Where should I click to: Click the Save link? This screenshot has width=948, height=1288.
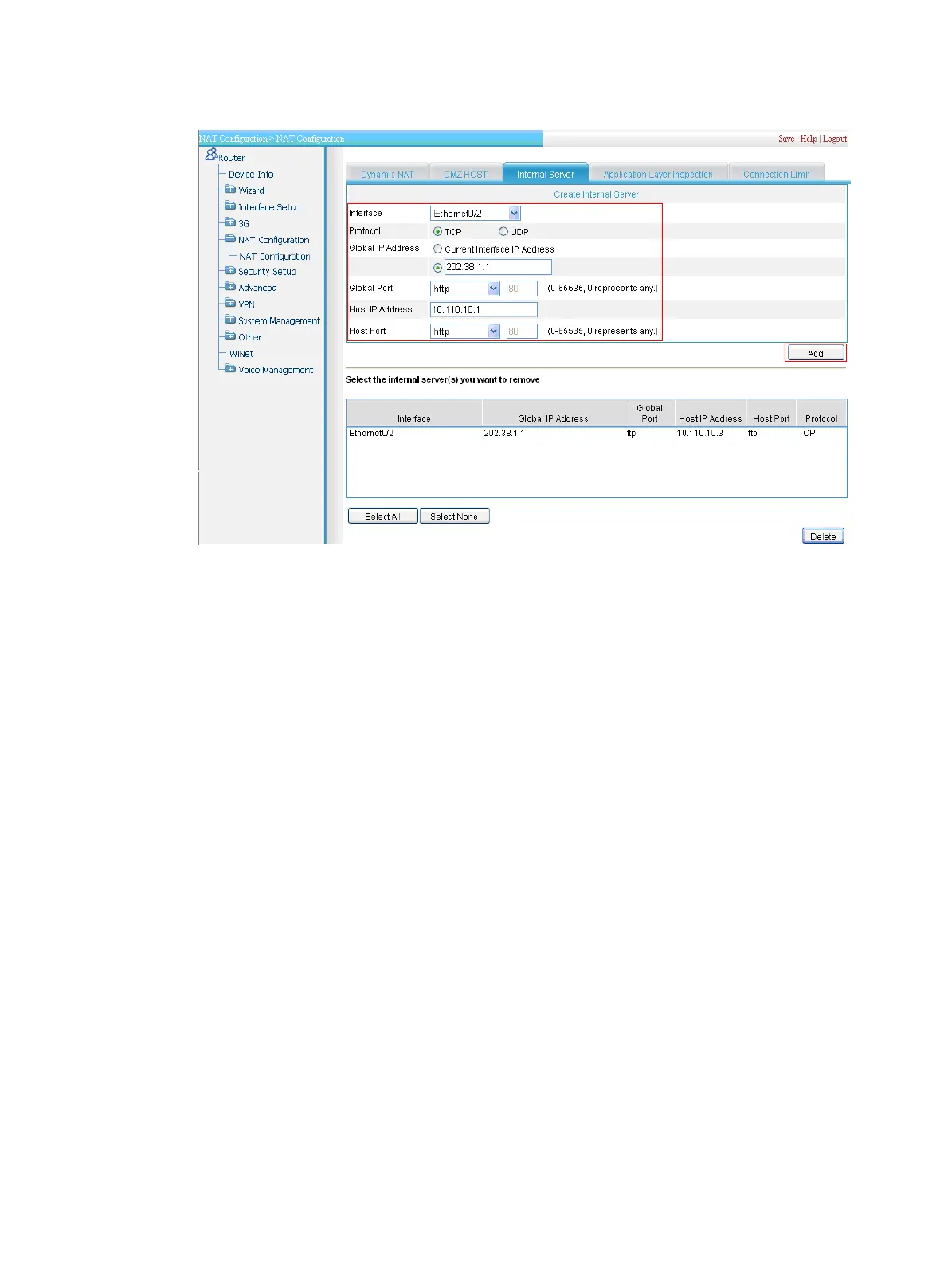786,139
